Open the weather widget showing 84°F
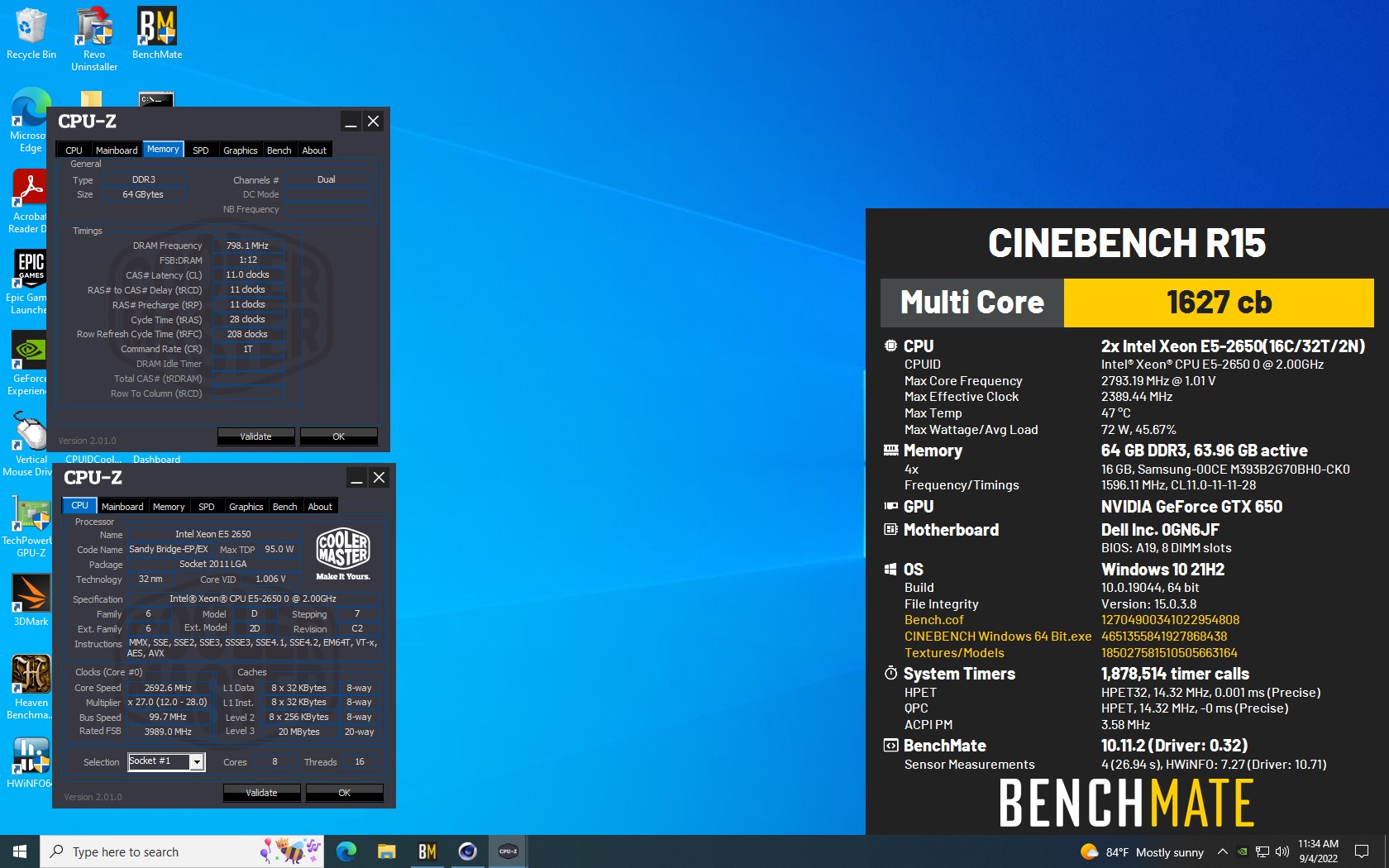Viewport: 1389px width, 868px height. (x=1142, y=852)
